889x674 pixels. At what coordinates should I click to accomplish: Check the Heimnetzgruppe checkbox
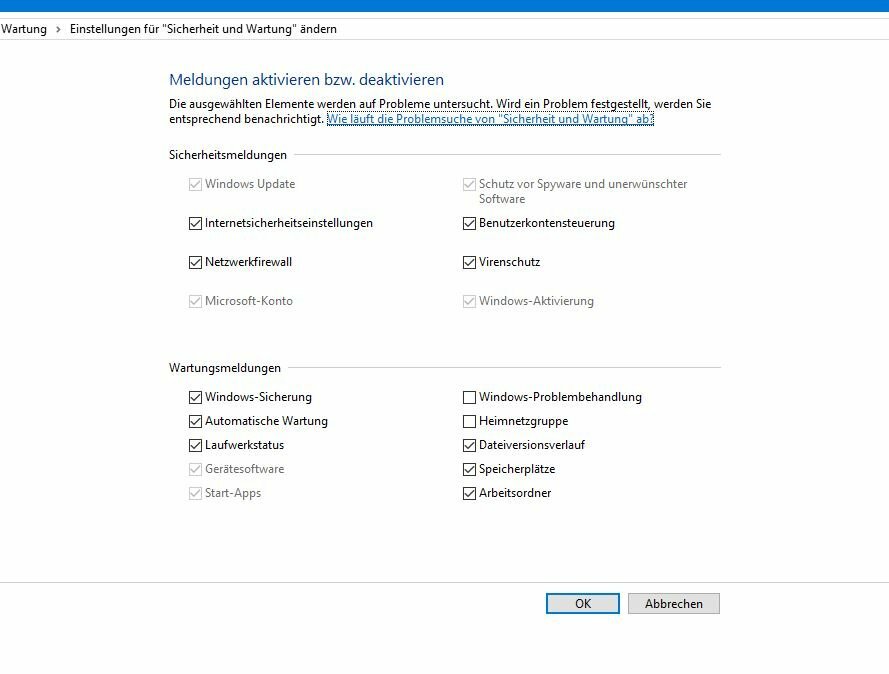469,421
